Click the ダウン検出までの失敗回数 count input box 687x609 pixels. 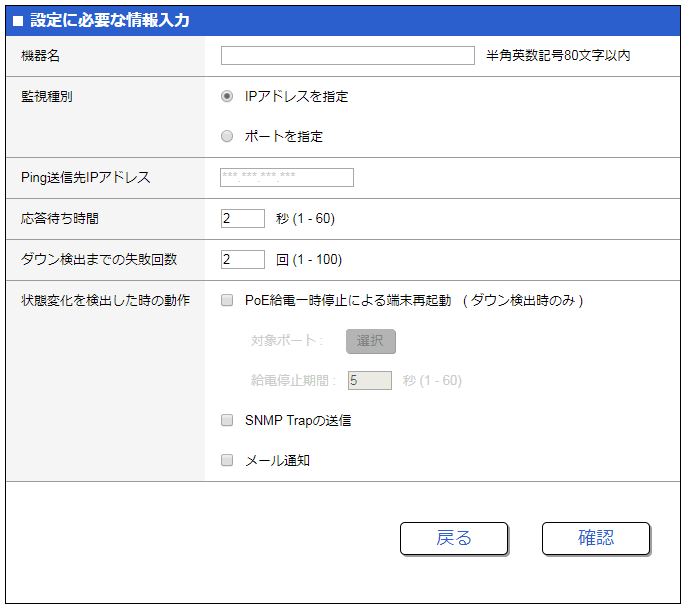243,260
